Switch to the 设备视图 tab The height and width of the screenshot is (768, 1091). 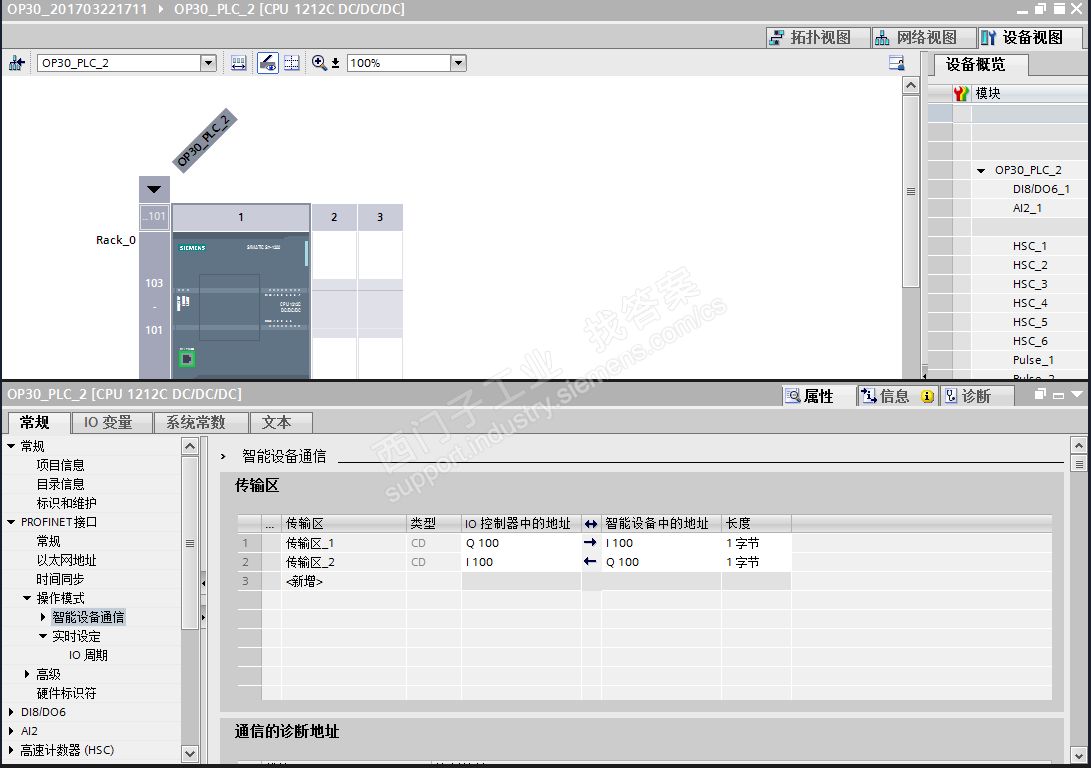point(1030,38)
